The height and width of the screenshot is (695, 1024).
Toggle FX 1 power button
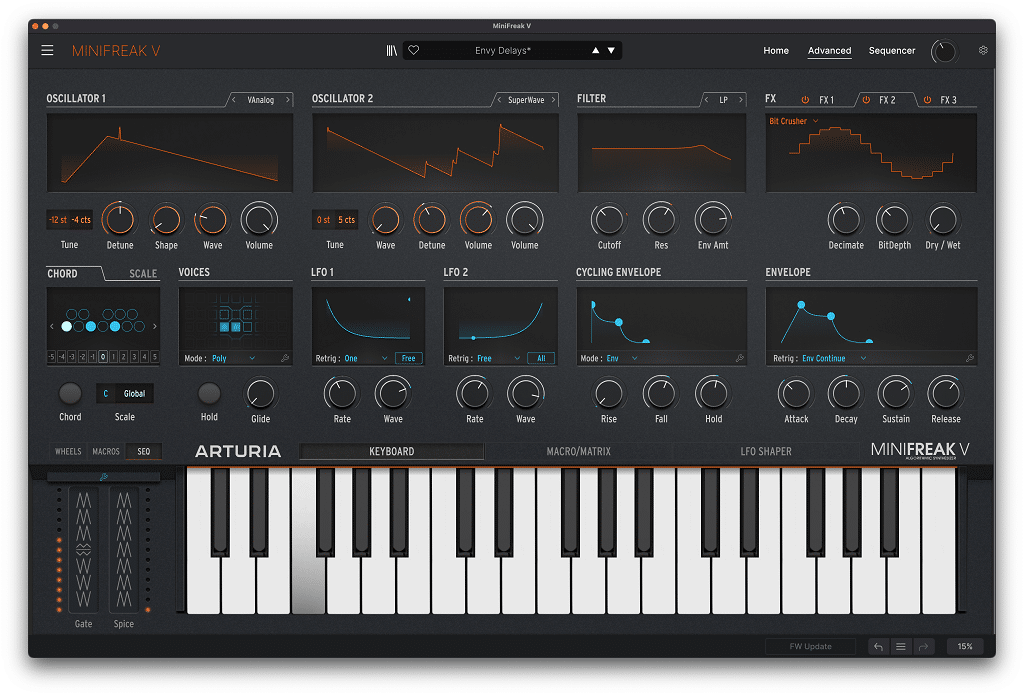[x=805, y=100]
